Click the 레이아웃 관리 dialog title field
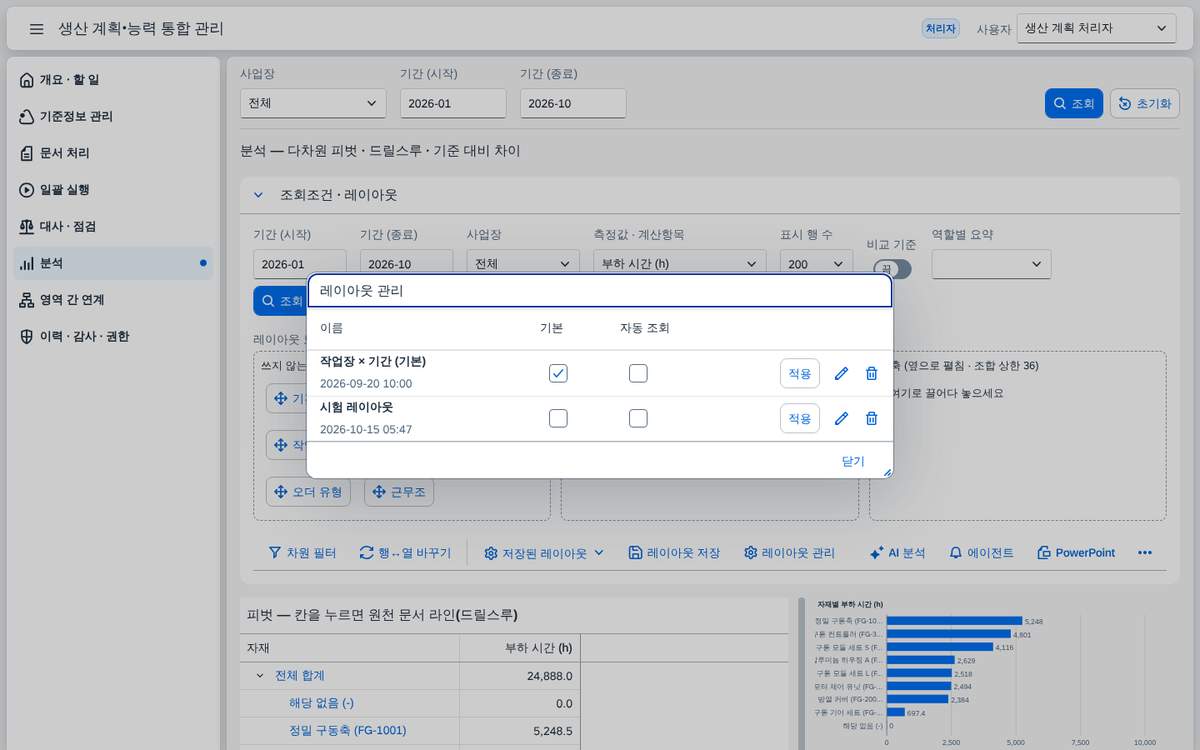Screen dimensions: 1200x750 [x=600, y=291]
